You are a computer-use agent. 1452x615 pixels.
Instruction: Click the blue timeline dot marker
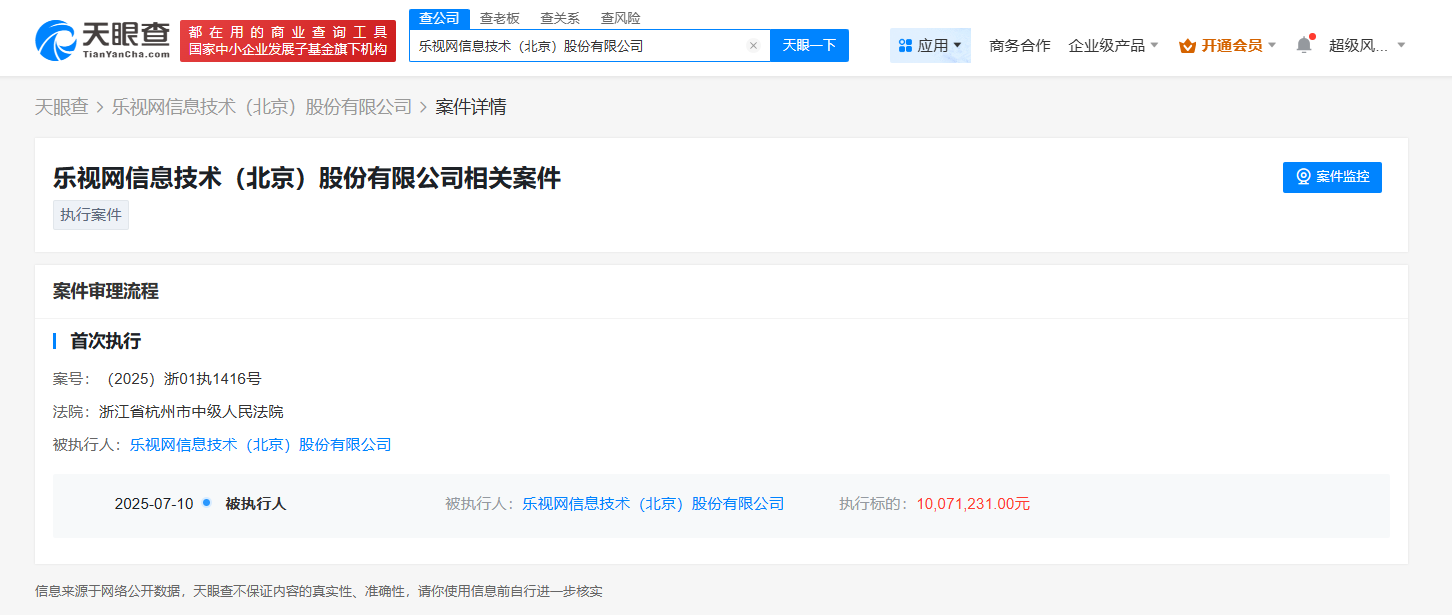pyautogui.click(x=207, y=503)
